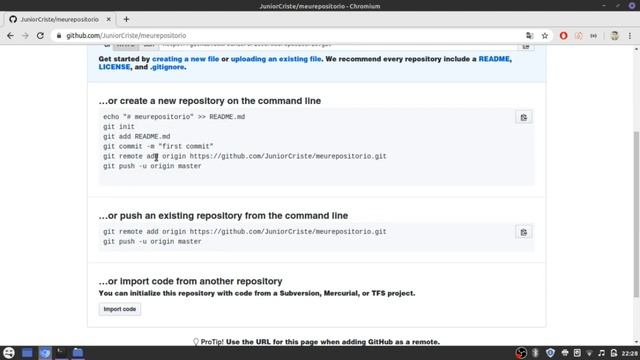Open the red circular extension icon
Image resolution: width=640 pixels, height=360 pixels.
click(x=563, y=36)
